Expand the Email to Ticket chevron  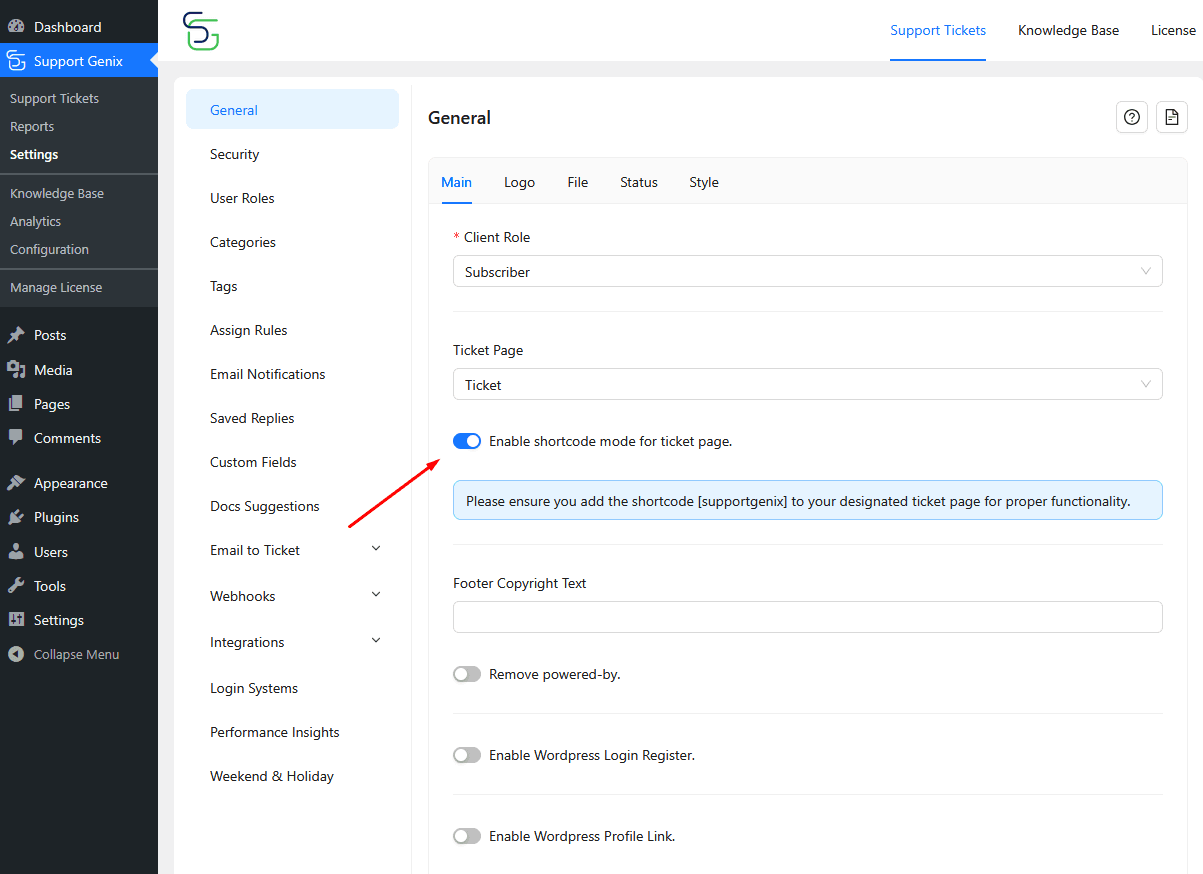click(376, 549)
